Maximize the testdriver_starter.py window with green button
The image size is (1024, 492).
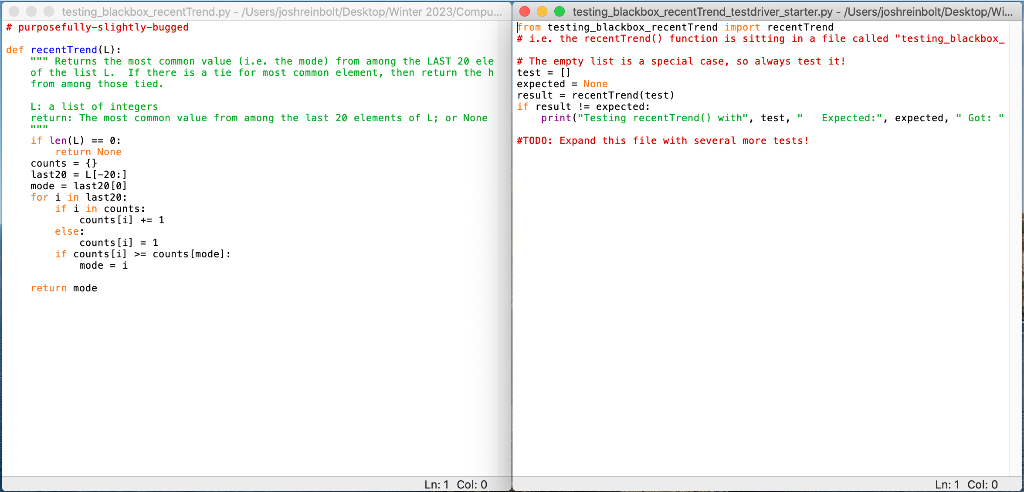click(559, 11)
